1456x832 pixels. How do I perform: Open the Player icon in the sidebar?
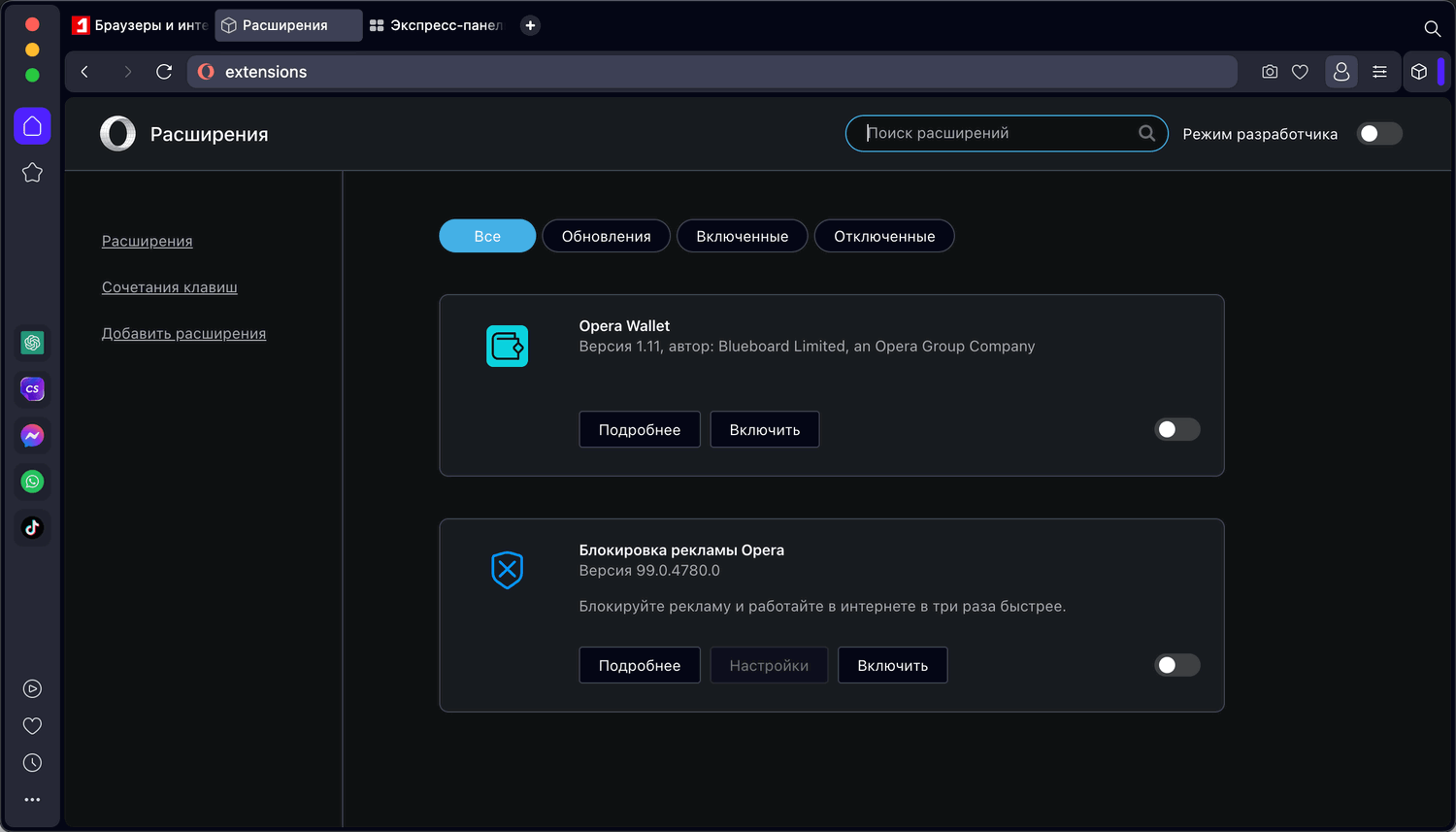click(32, 689)
